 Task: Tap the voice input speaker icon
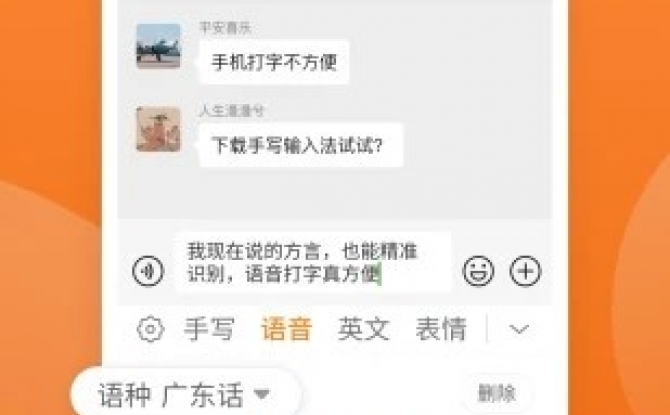pos(148,271)
